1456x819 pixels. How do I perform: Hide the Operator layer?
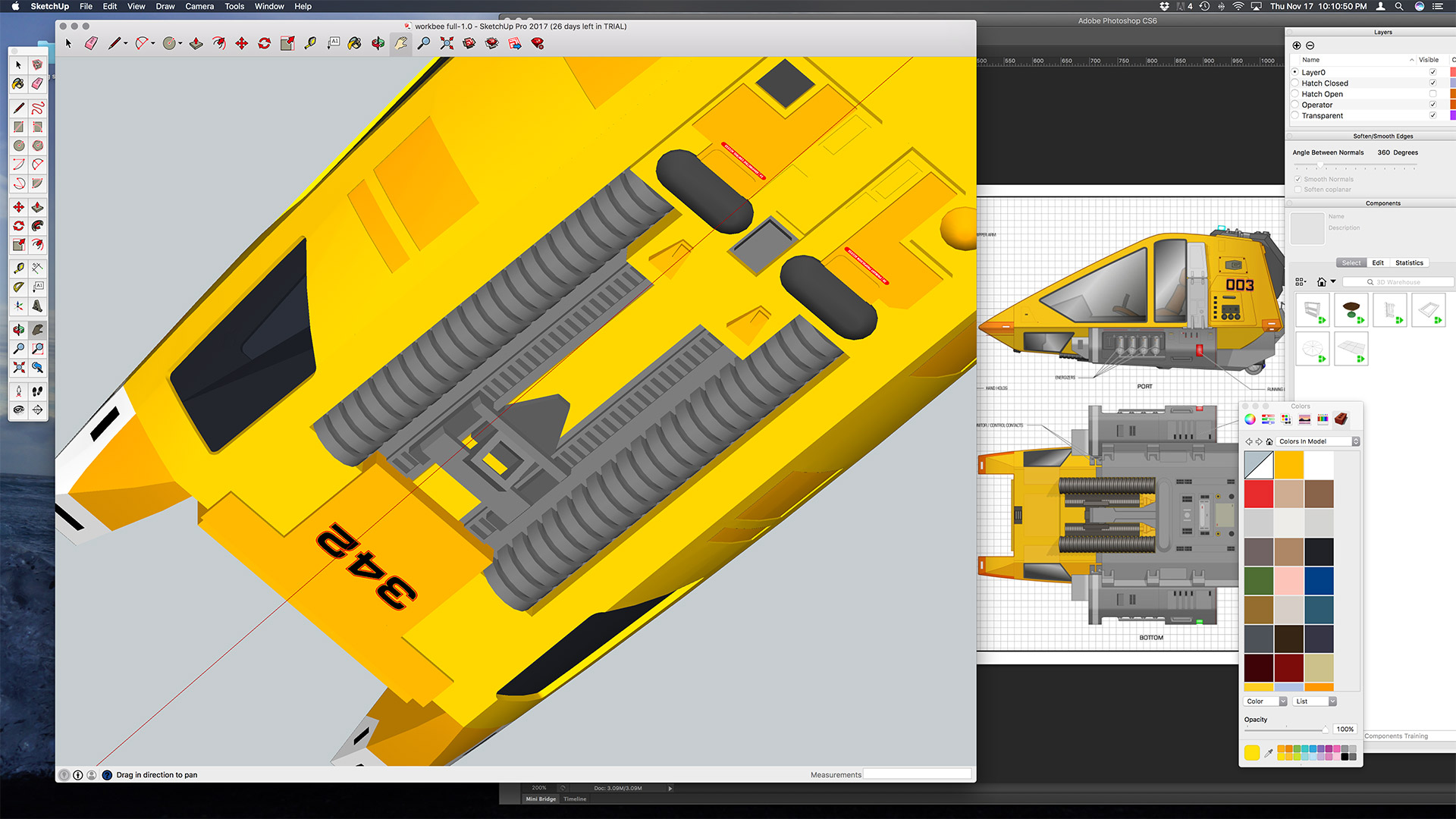pos(1432,105)
